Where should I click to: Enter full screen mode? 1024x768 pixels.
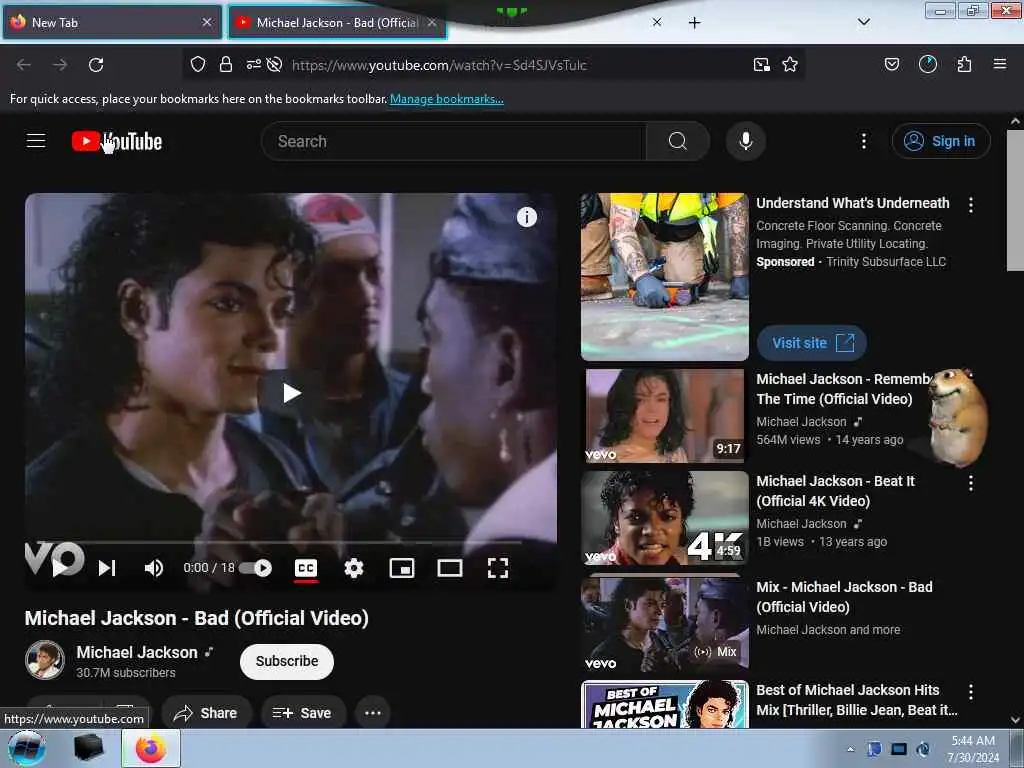pyautogui.click(x=498, y=568)
